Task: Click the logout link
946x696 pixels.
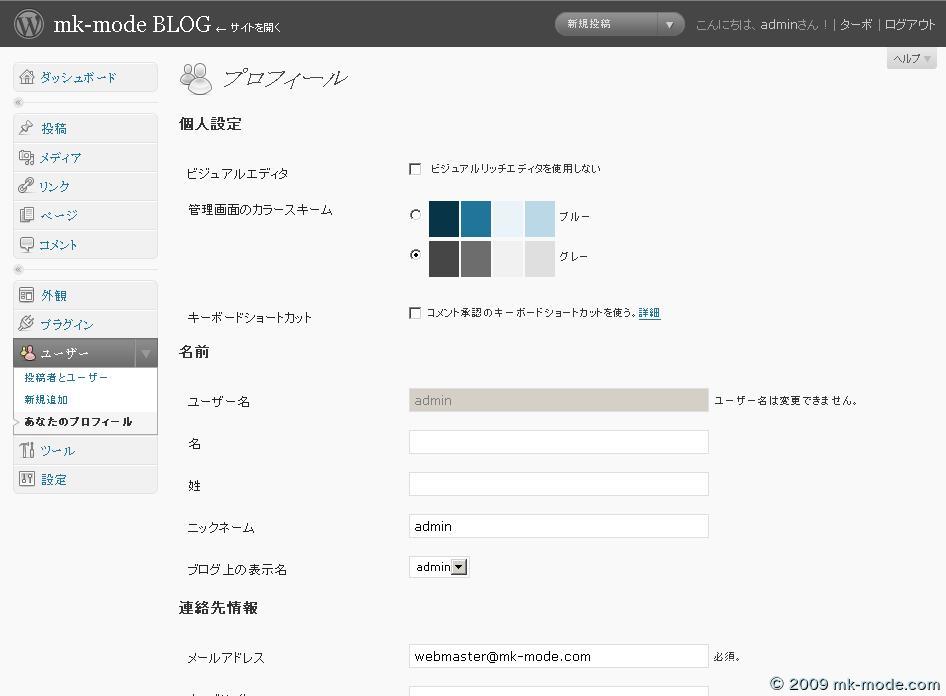Action: coord(909,25)
